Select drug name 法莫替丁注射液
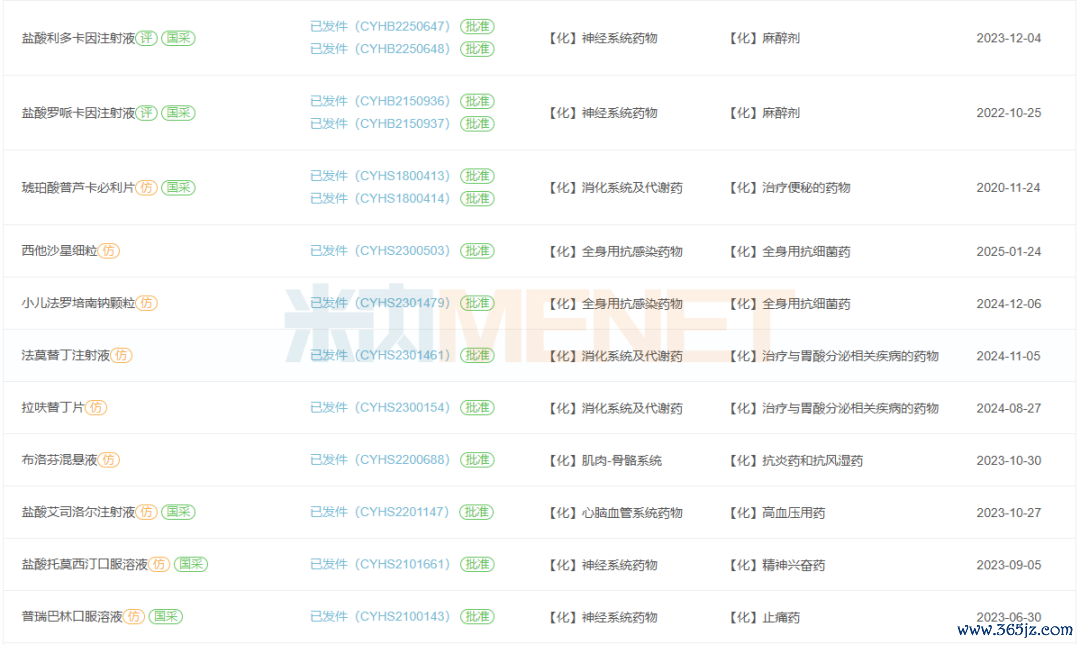Image resolution: width=1080 pixels, height=645 pixels. [65, 356]
